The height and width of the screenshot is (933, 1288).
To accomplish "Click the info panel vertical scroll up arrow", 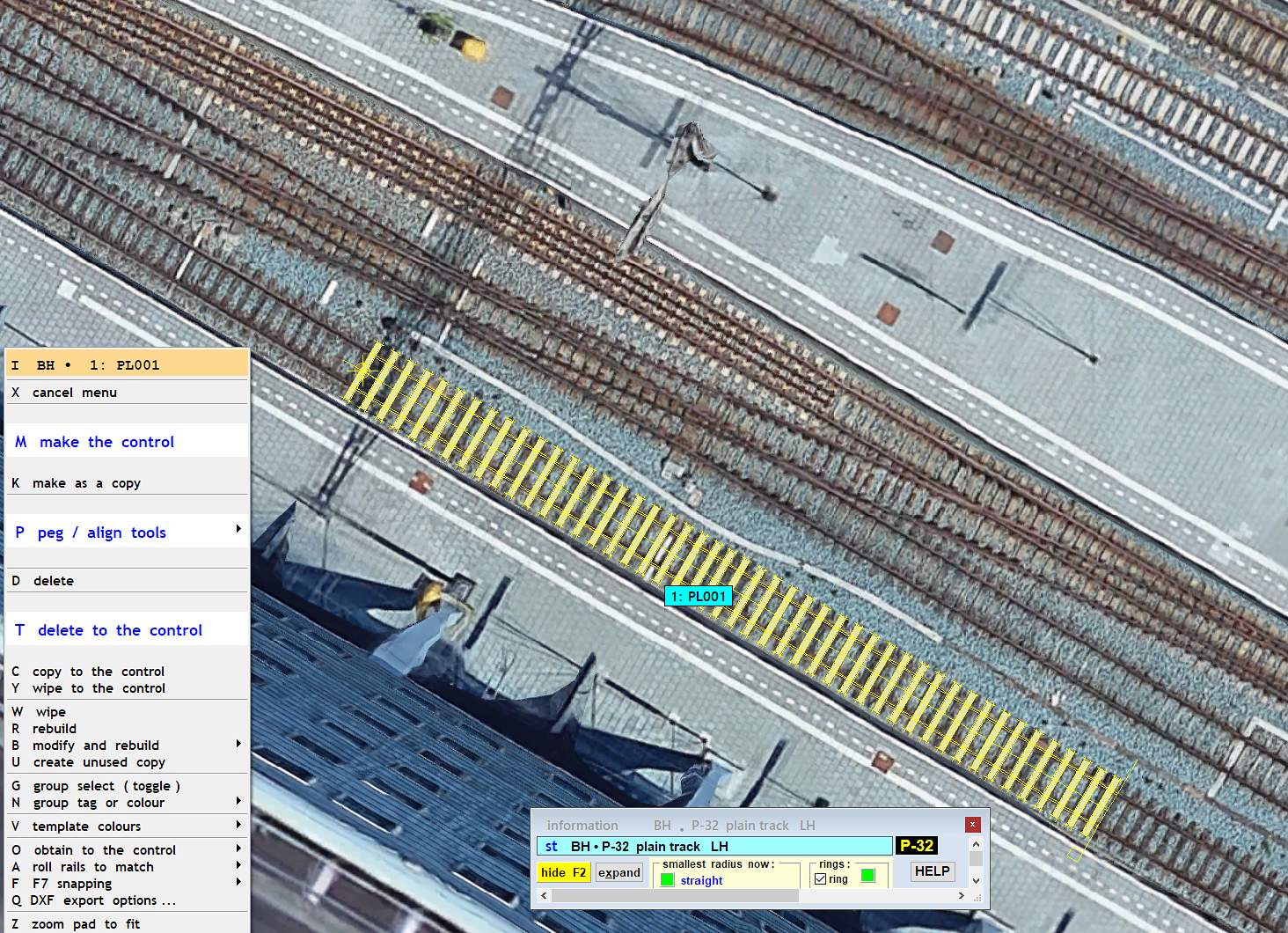I will click(x=976, y=844).
